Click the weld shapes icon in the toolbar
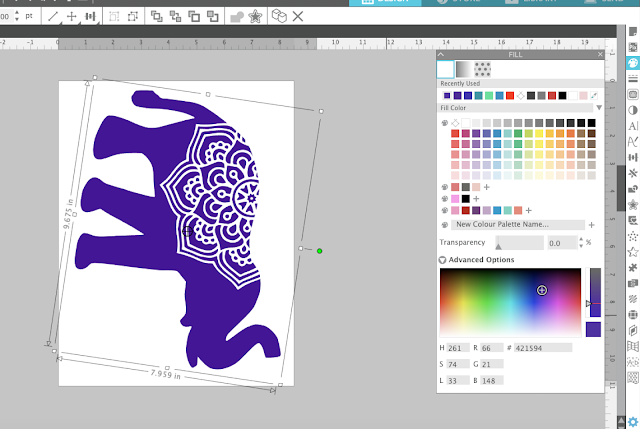The image size is (640, 429). click(x=237, y=17)
